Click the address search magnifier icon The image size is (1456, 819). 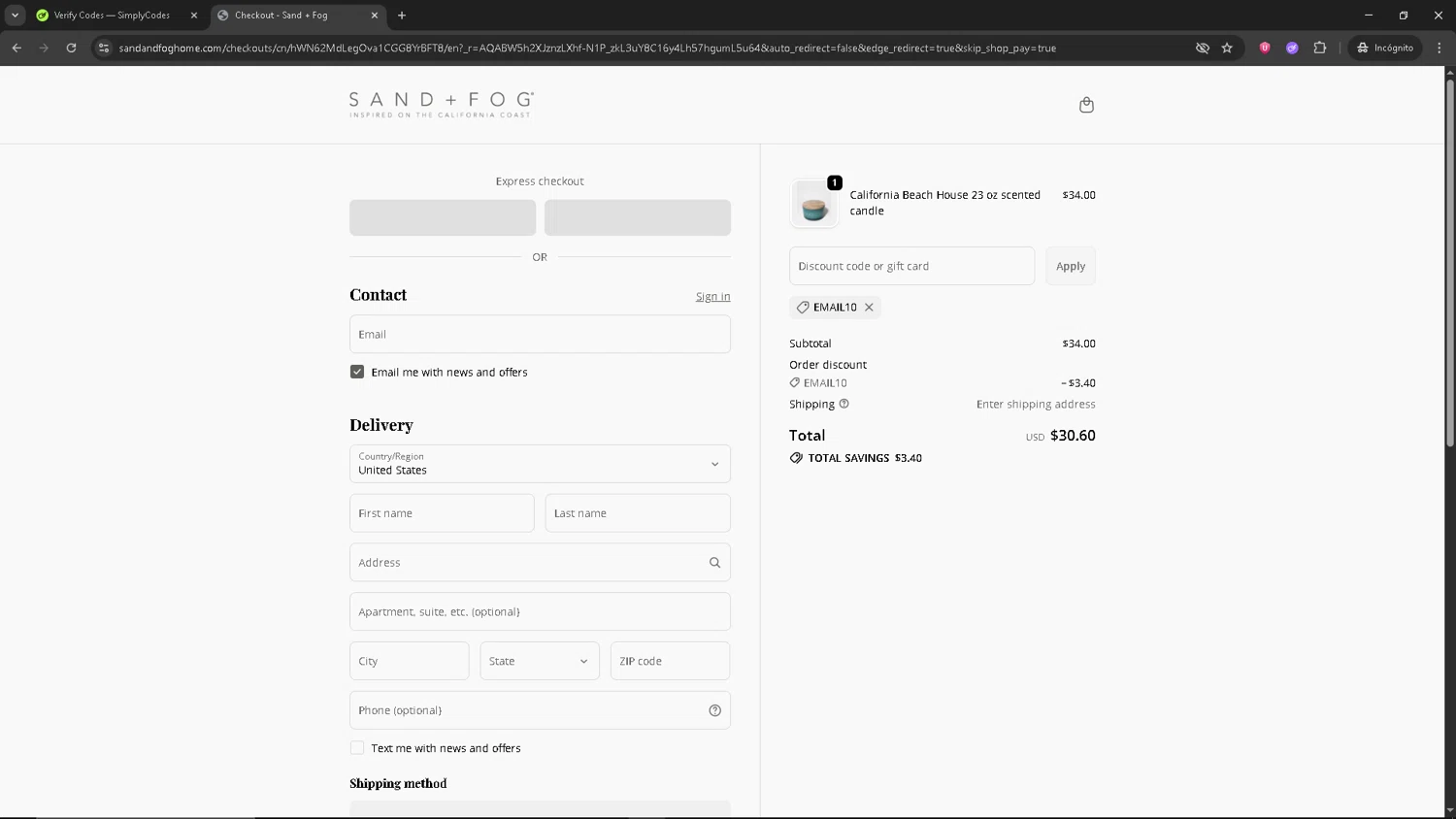(714, 563)
